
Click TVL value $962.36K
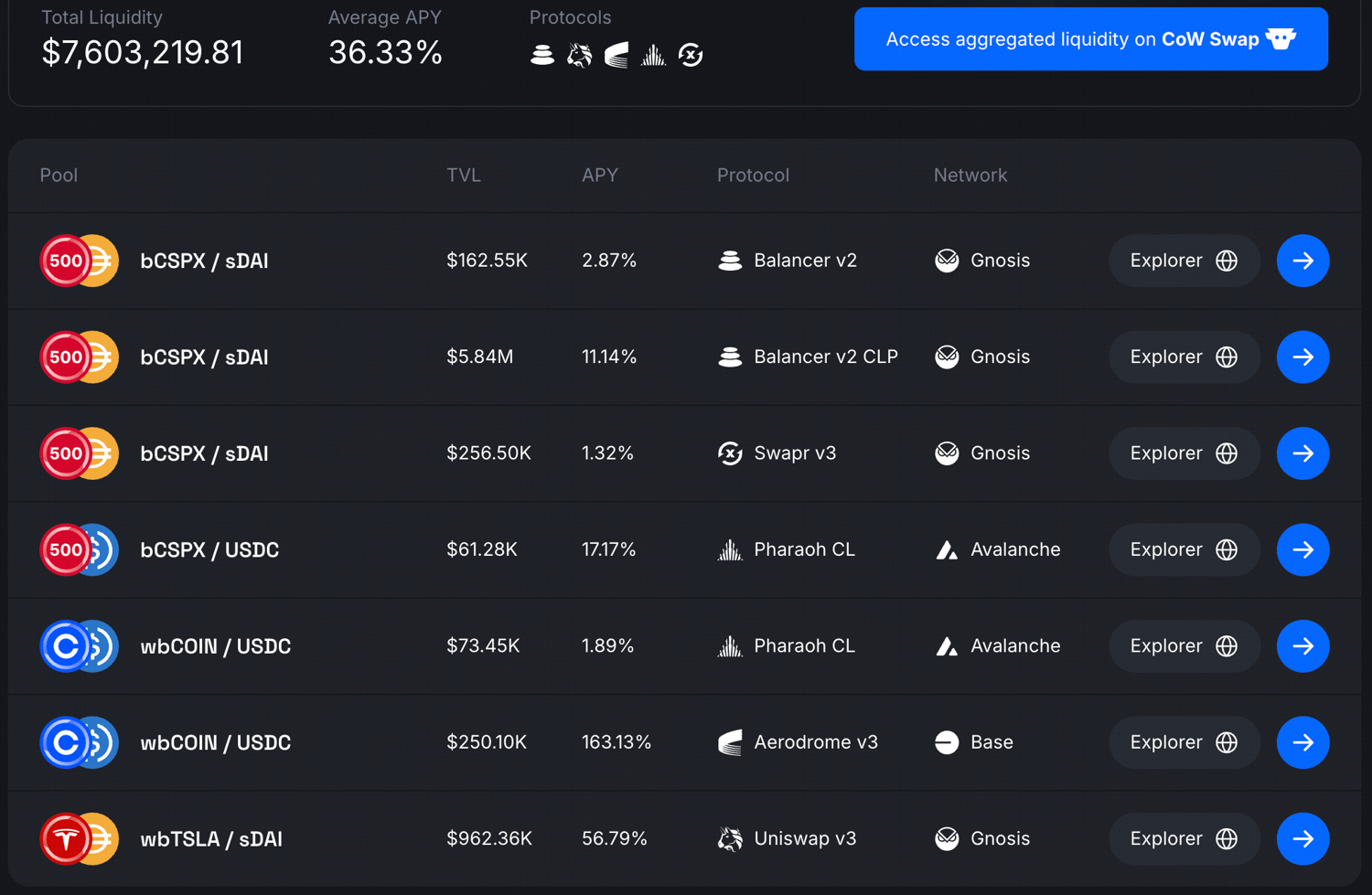(x=489, y=838)
